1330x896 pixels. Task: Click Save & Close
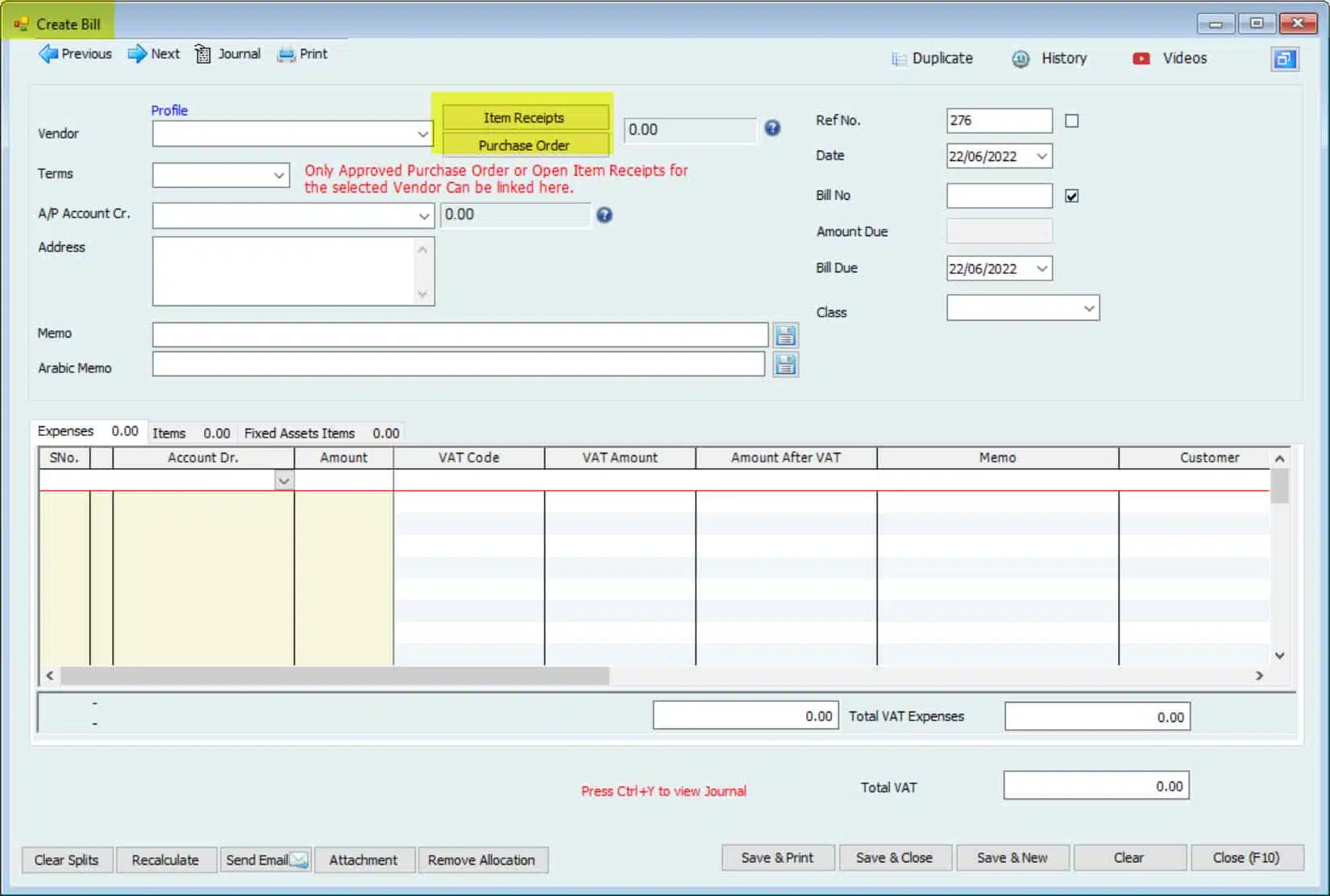(894, 857)
